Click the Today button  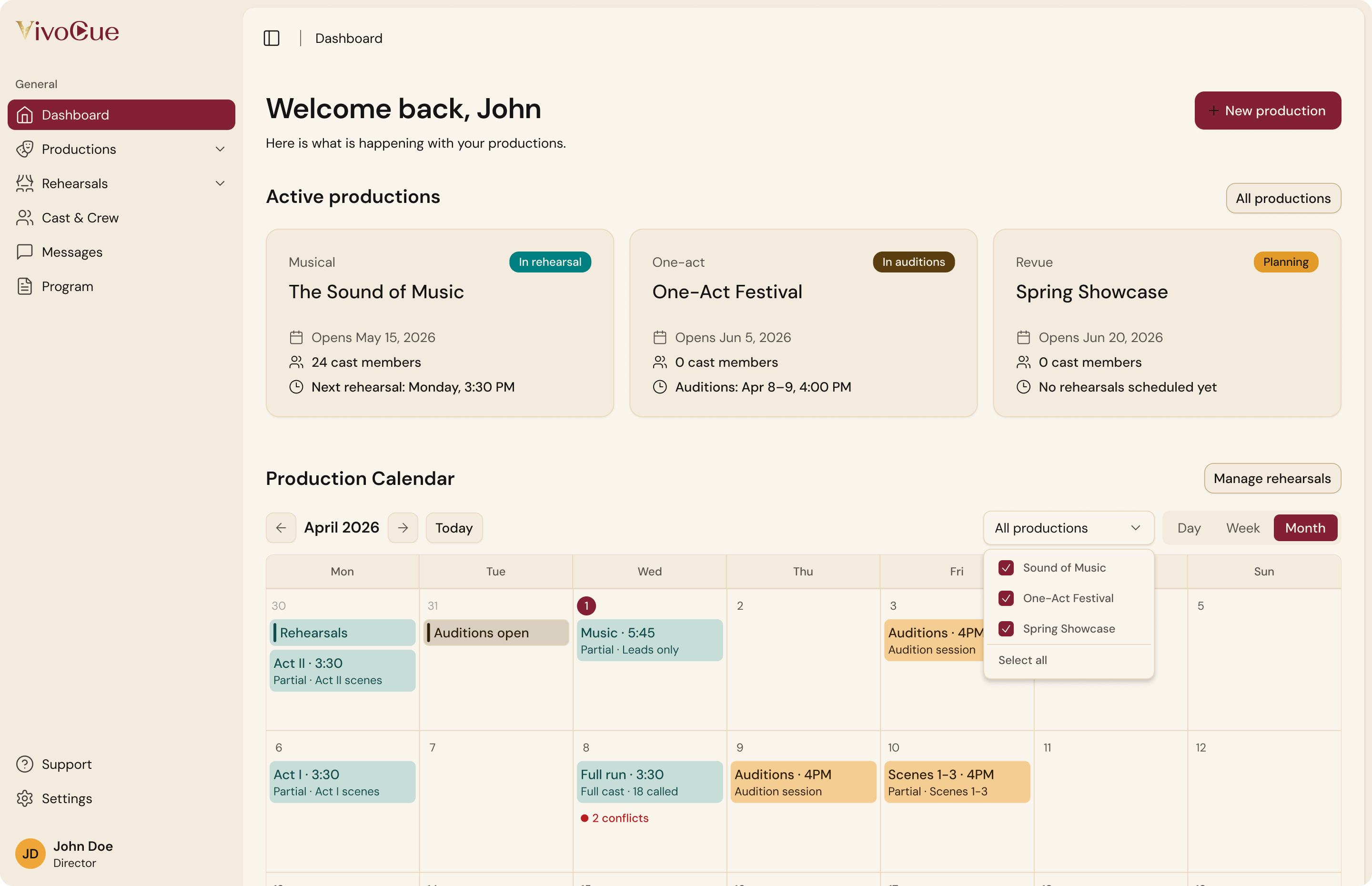click(454, 528)
